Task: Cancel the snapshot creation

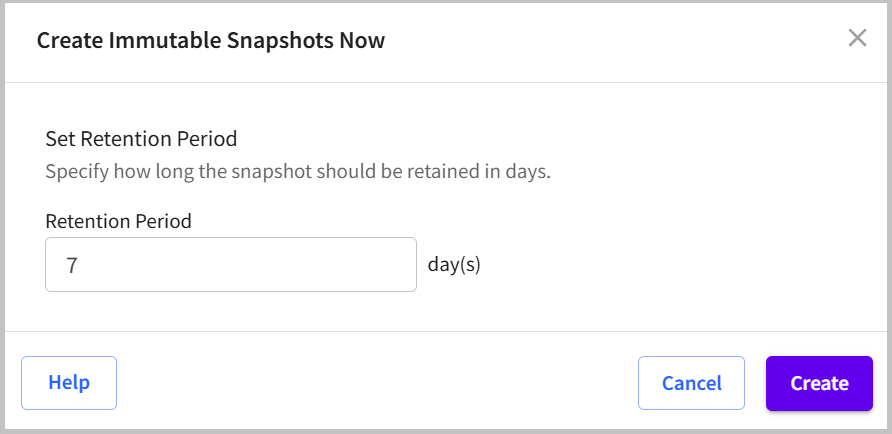Action: tap(691, 383)
